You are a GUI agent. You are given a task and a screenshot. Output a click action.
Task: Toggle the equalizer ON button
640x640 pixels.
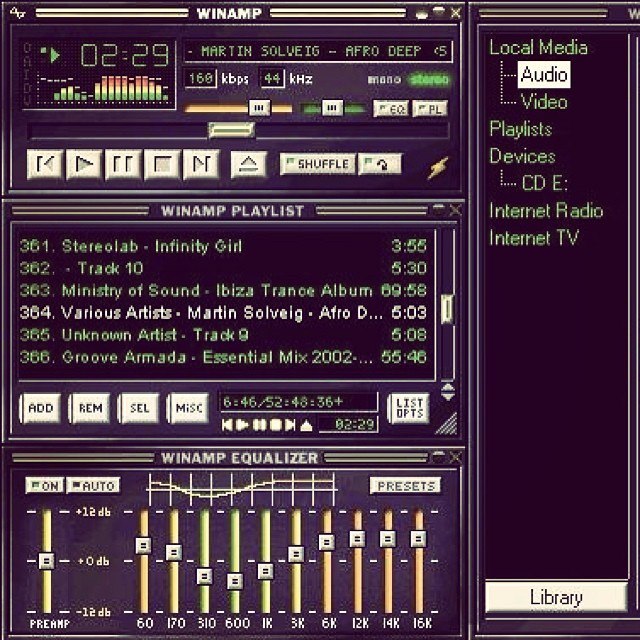click(x=44, y=486)
